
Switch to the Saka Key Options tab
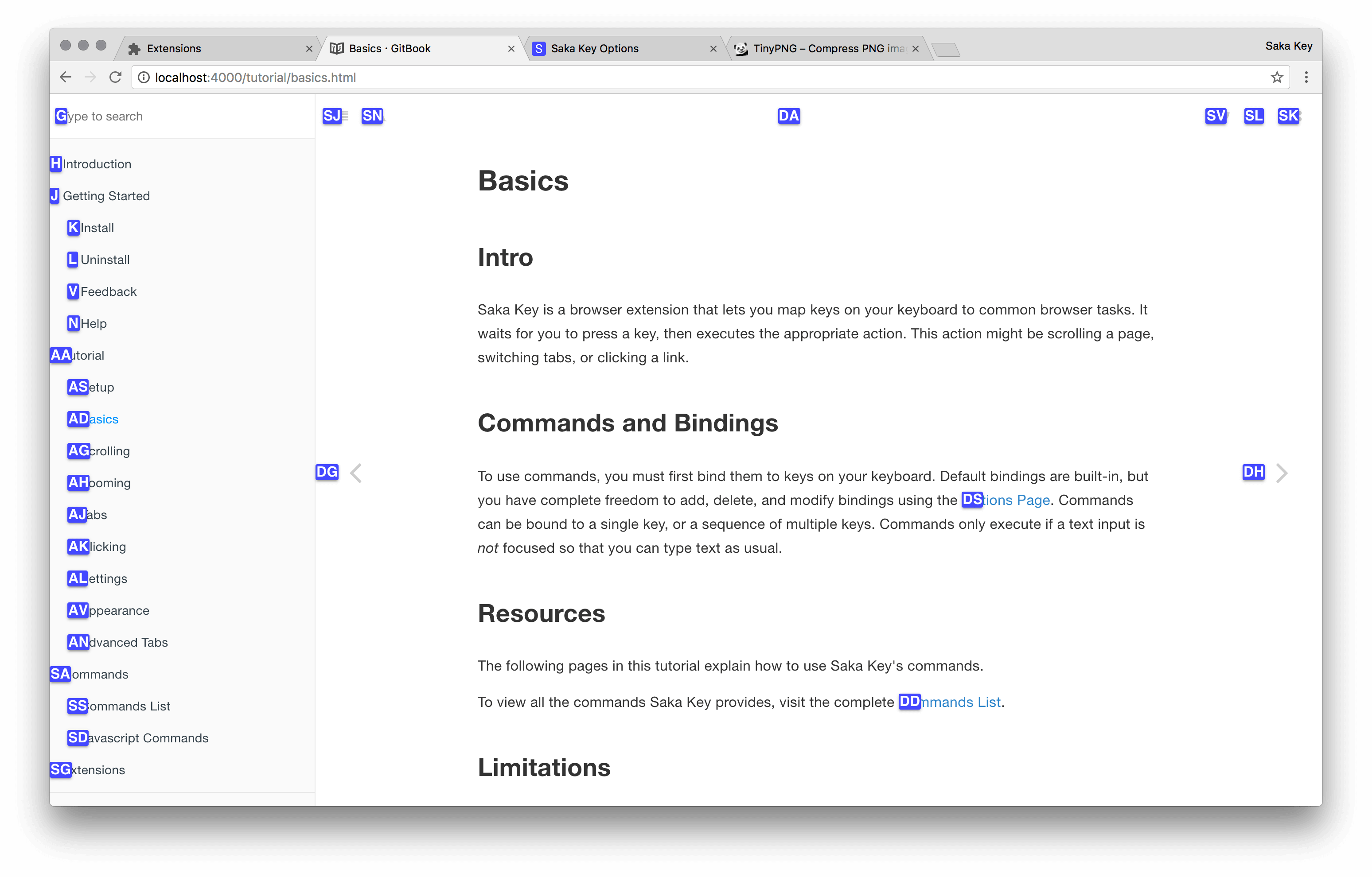pyautogui.click(x=594, y=49)
